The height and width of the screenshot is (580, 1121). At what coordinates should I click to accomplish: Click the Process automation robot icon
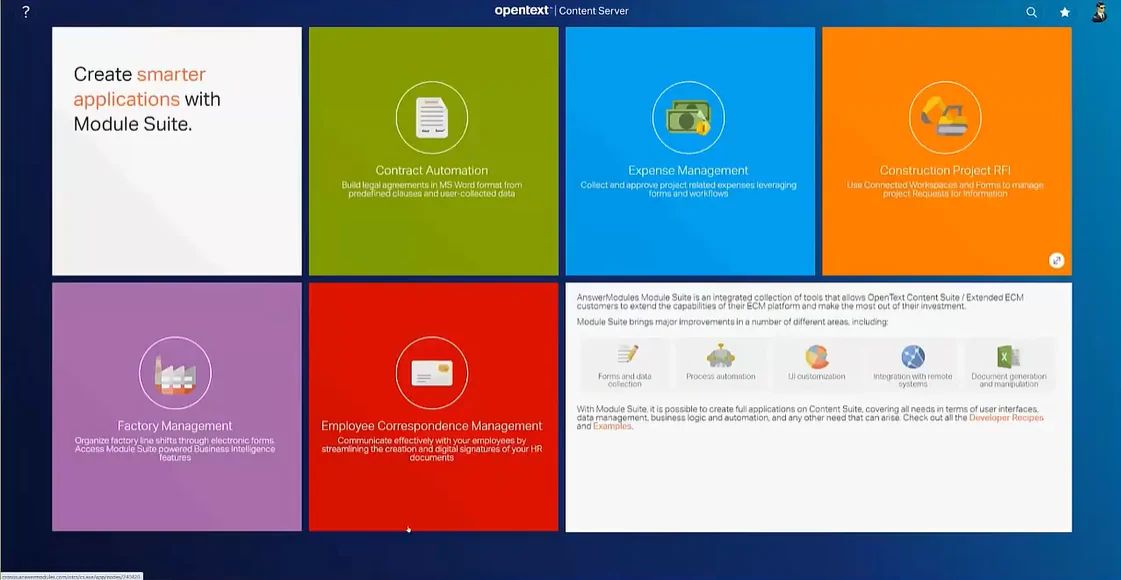tap(720, 355)
